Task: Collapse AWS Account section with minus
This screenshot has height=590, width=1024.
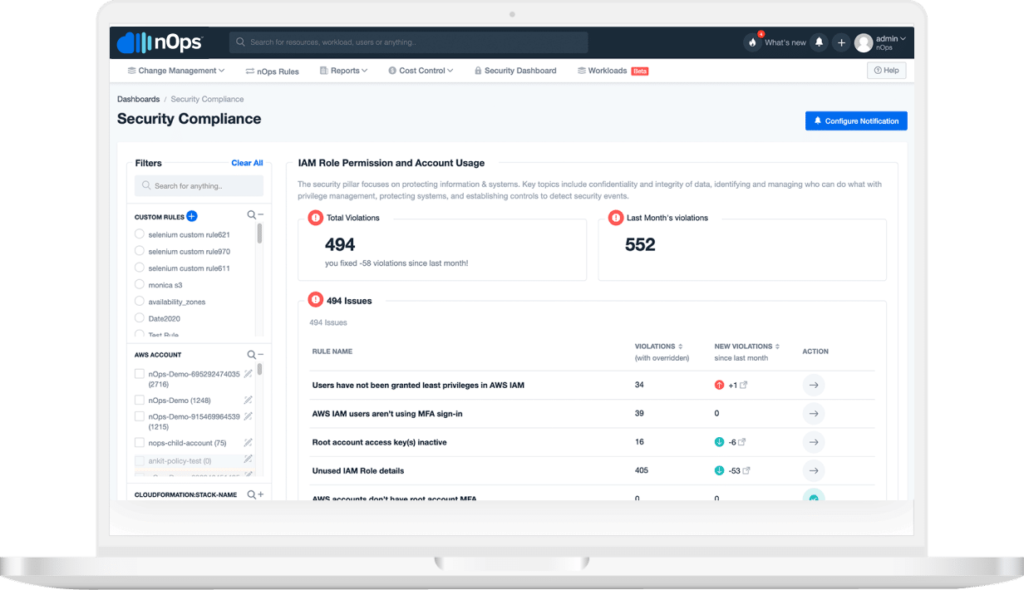Action: tap(261, 355)
